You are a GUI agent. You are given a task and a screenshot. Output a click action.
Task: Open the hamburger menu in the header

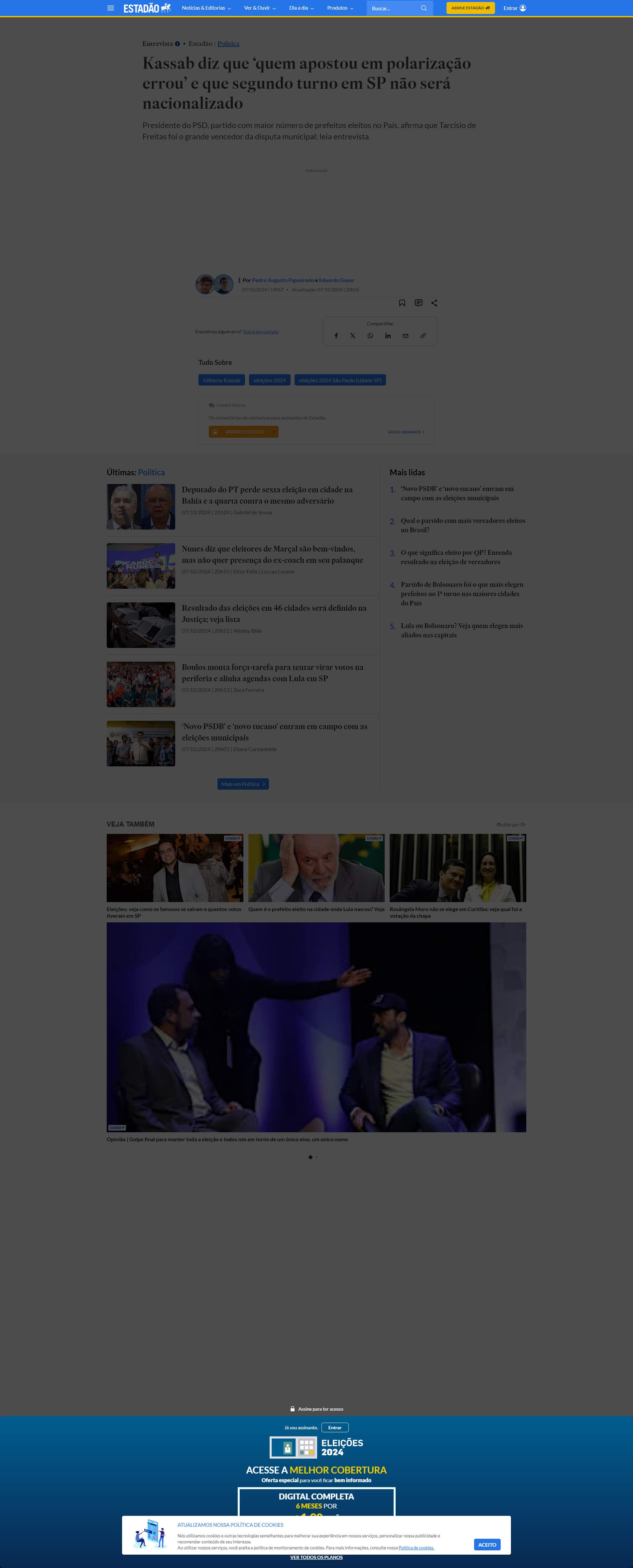pyautogui.click(x=110, y=8)
